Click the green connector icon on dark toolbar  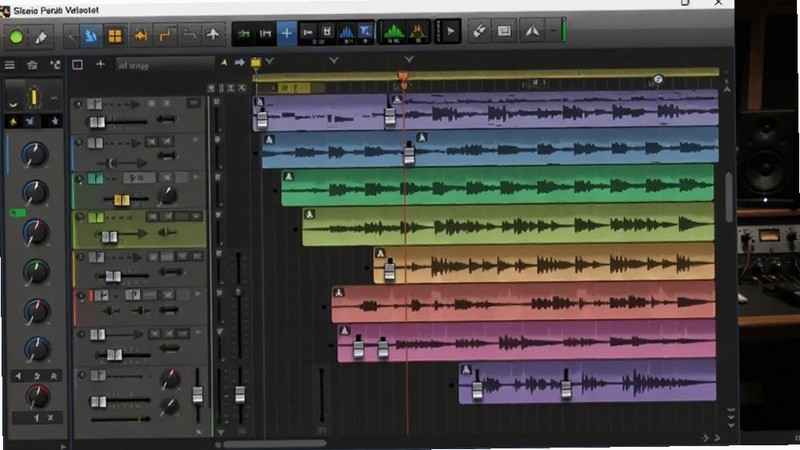click(244, 34)
